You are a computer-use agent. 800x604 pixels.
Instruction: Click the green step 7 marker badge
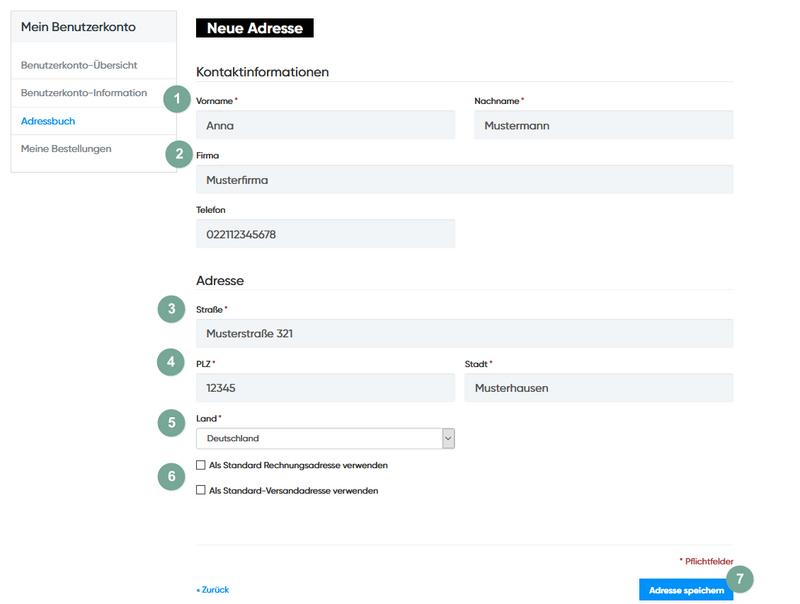point(739,578)
